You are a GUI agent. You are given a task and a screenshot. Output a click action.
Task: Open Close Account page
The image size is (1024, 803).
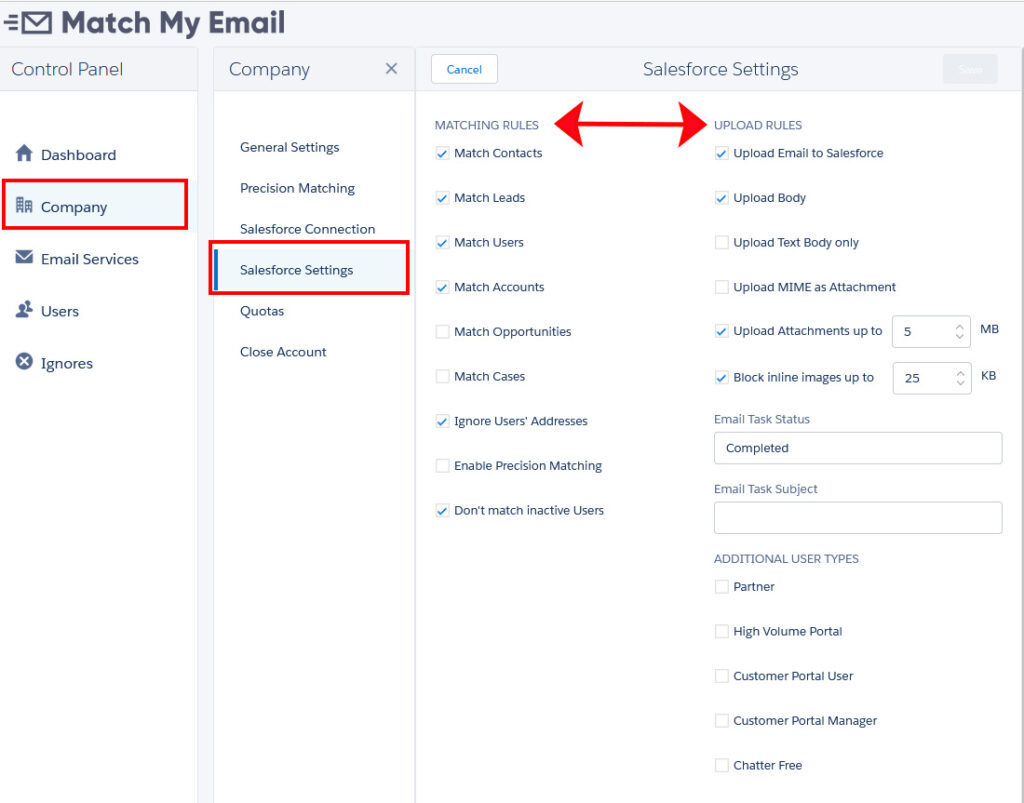point(283,352)
